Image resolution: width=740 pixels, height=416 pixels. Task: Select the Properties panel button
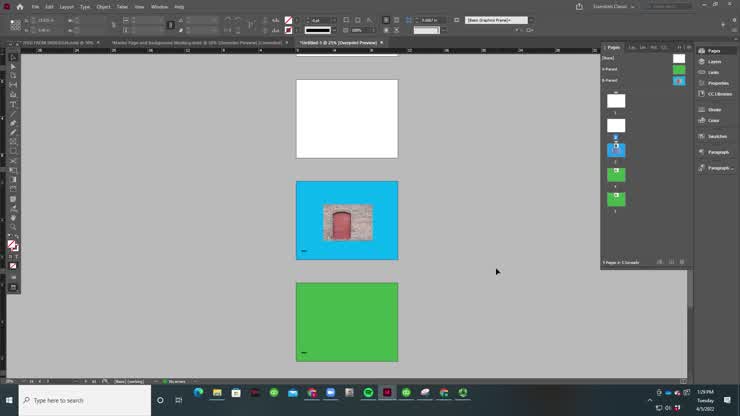718,83
